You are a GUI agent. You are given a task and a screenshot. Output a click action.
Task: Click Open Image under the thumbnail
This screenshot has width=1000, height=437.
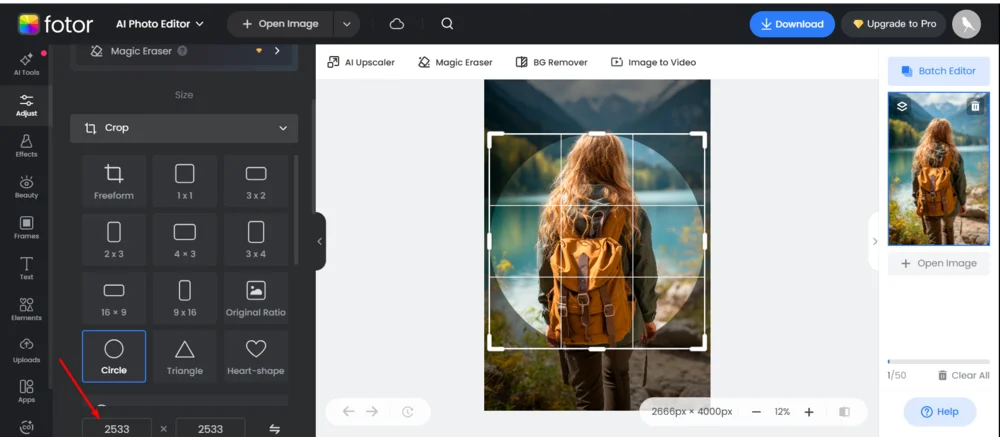pyautogui.click(x=939, y=263)
